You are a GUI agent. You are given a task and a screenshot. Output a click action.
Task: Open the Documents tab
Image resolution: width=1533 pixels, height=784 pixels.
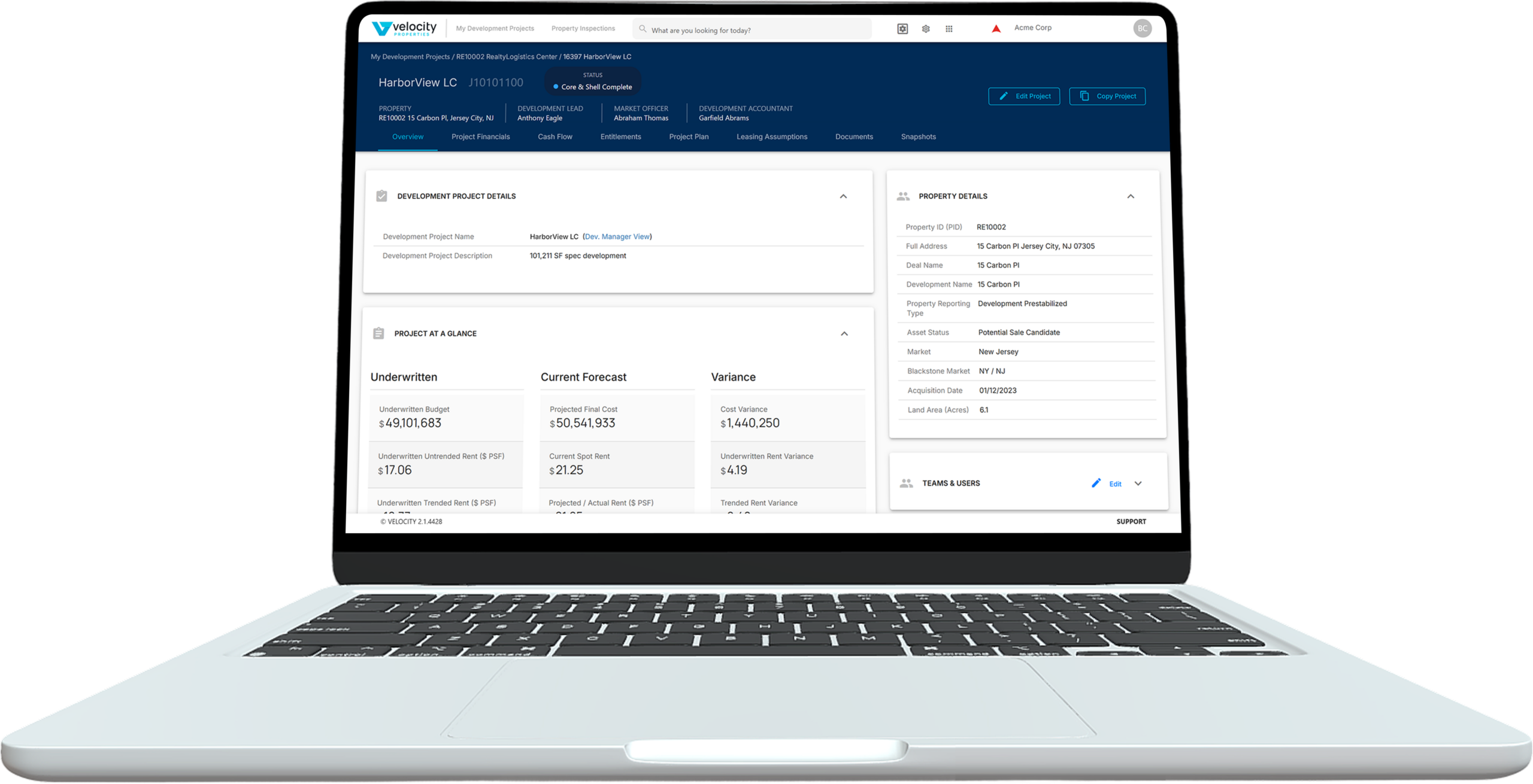(854, 137)
